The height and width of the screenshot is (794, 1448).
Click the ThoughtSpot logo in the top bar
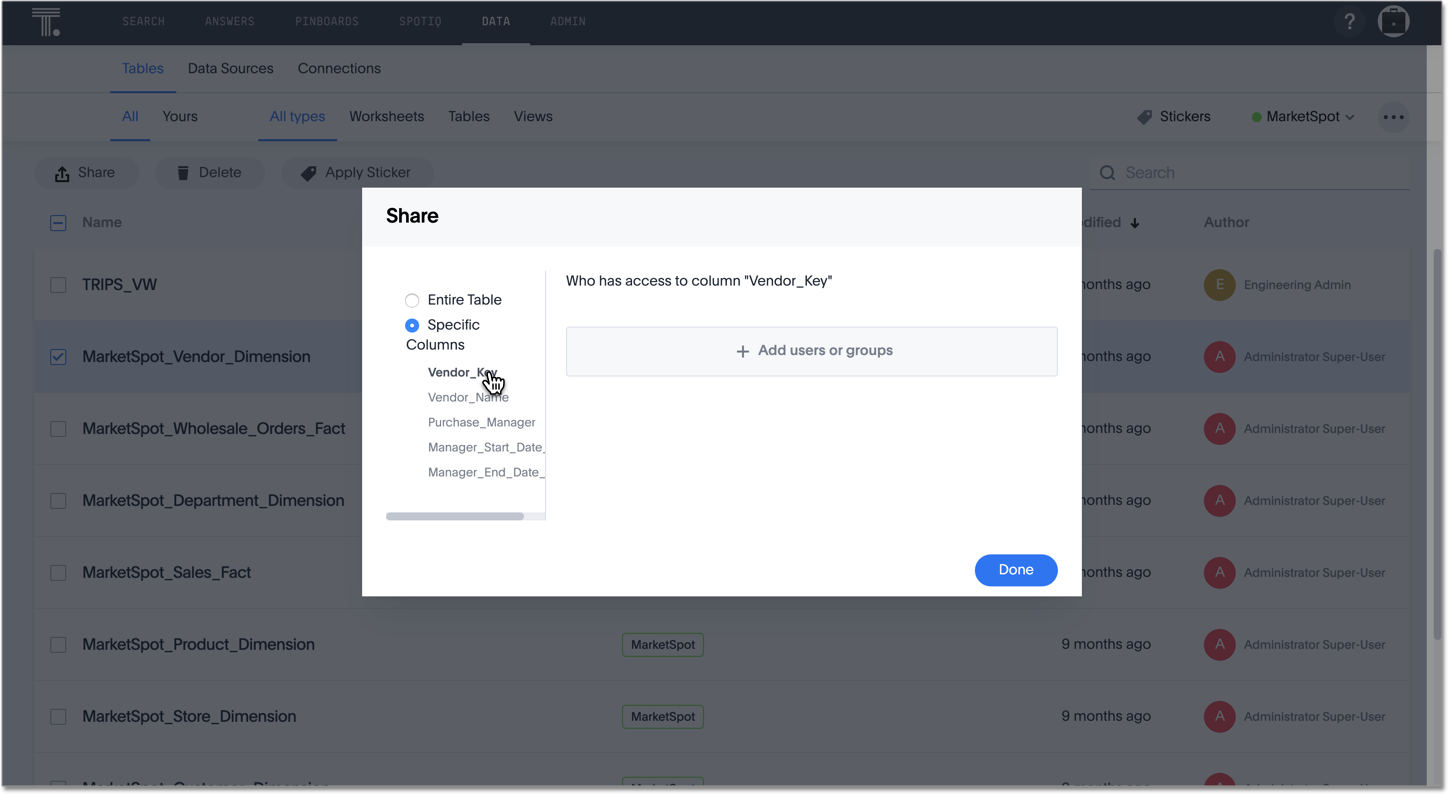pos(47,21)
